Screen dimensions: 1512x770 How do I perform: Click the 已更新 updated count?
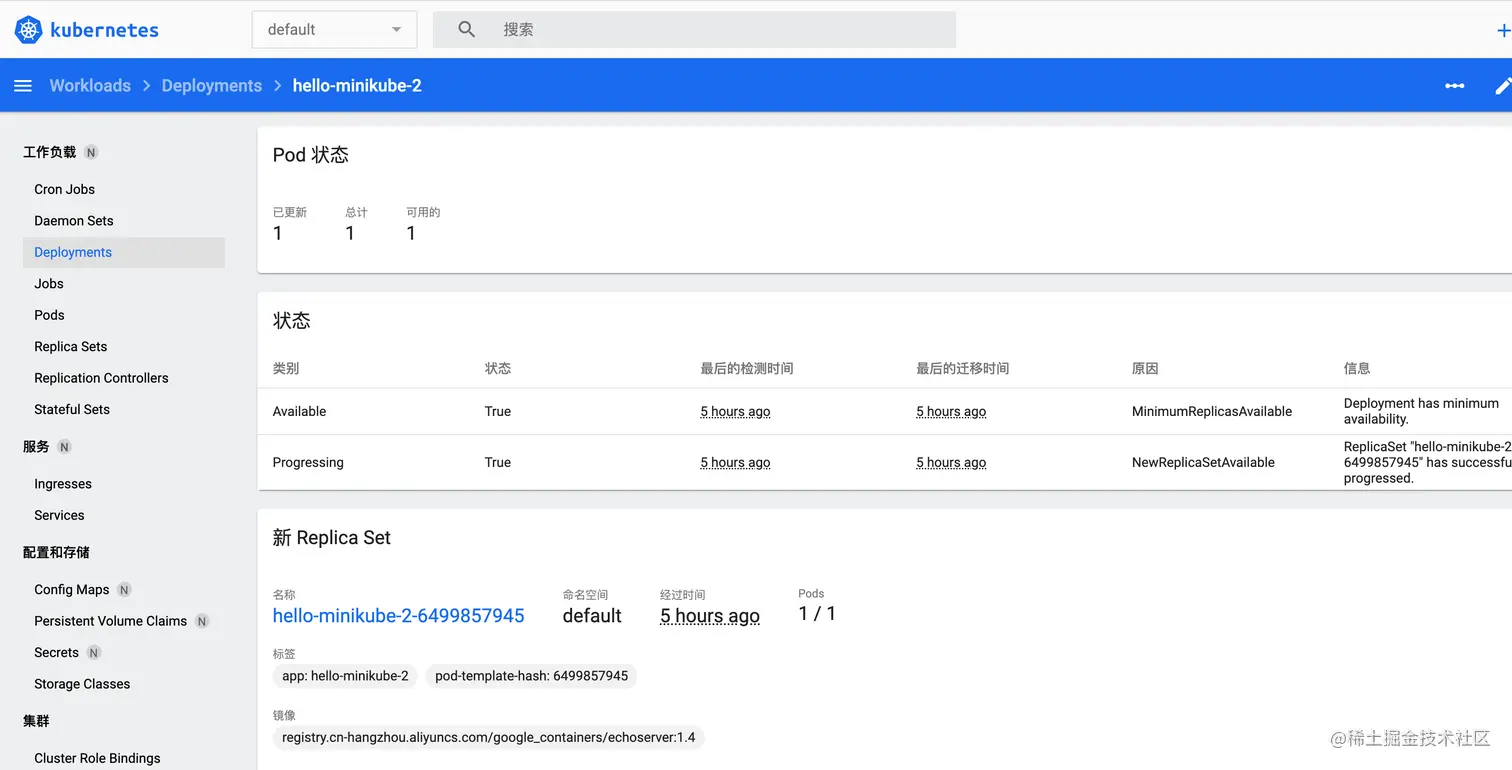tap(278, 233)
